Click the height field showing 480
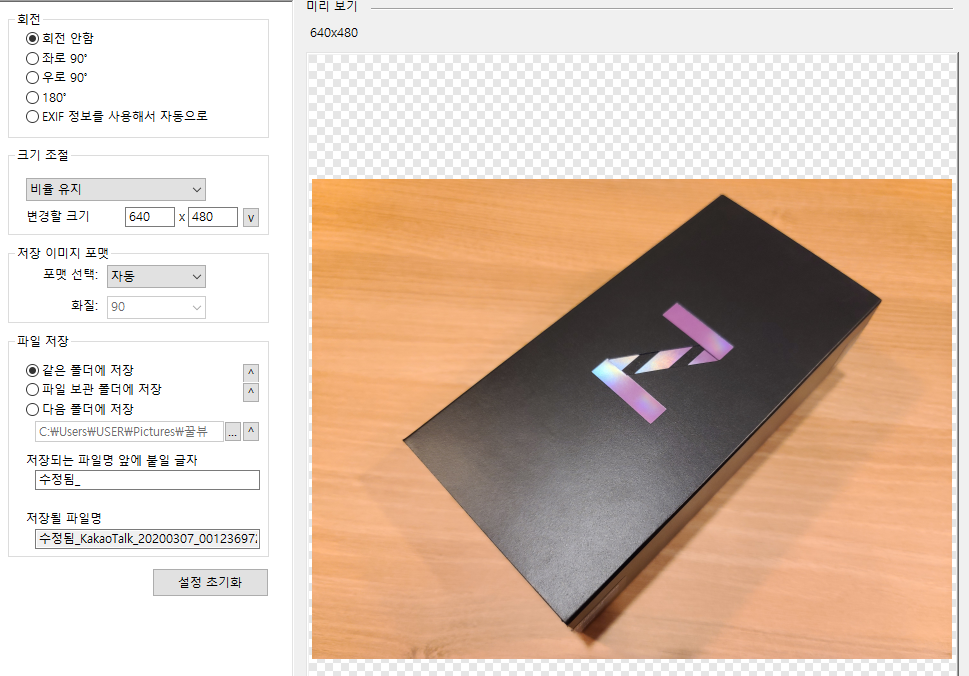 tap(213, 217)
